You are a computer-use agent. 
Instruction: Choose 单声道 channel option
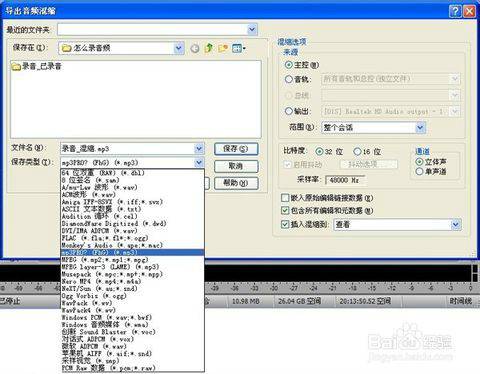[x=431, y=172]
